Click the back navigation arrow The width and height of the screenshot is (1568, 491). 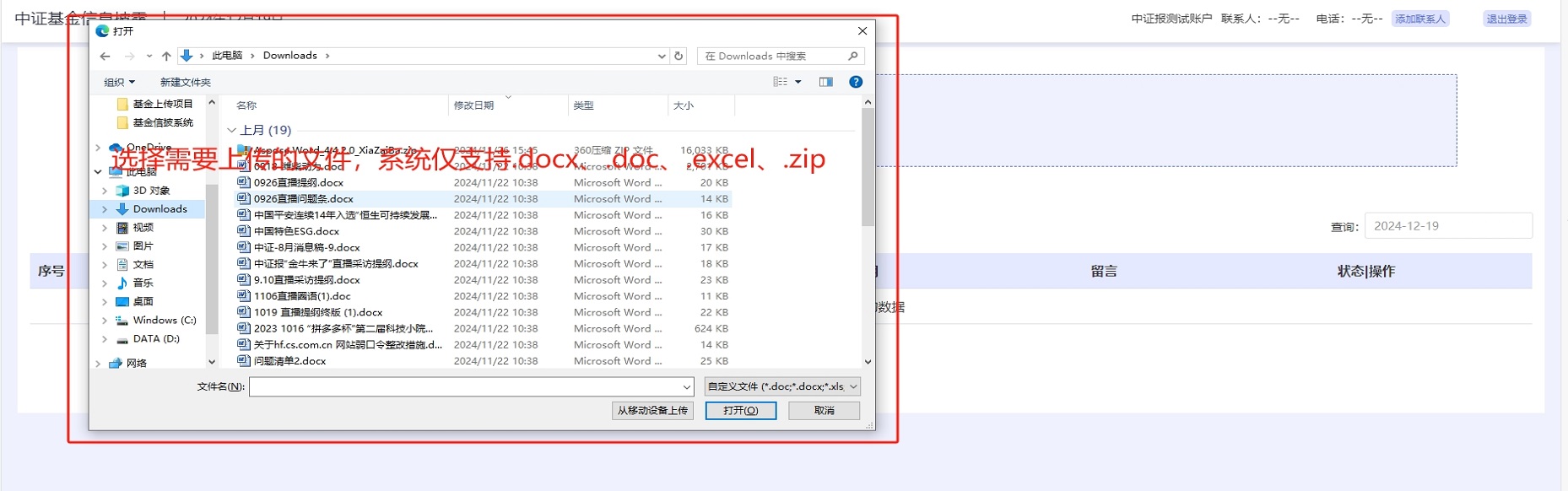[x=105, y=57]
